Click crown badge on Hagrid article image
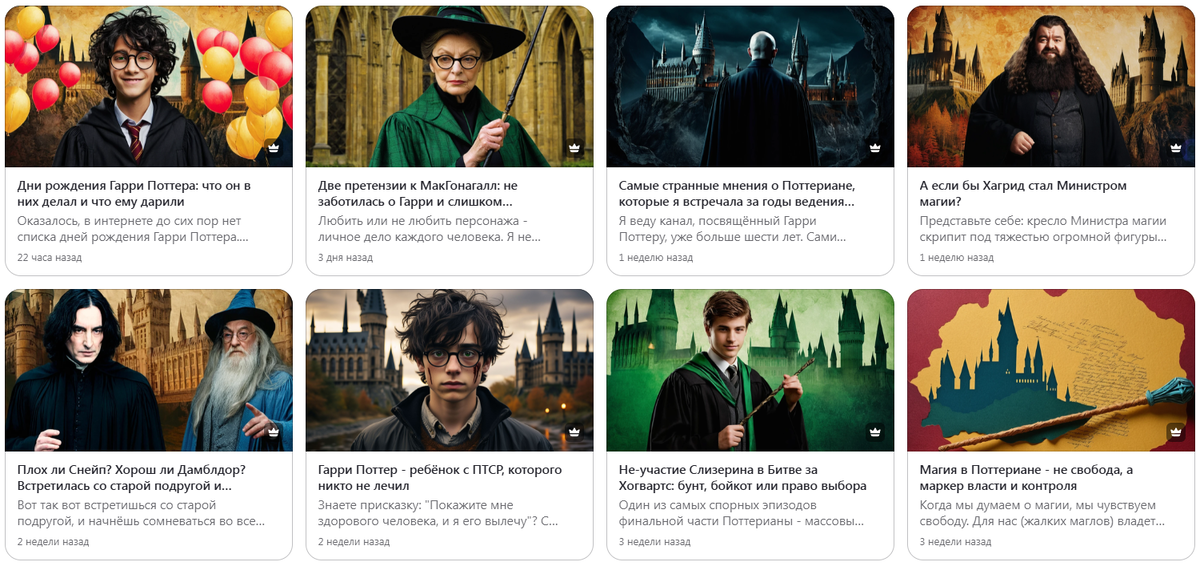1200x566 pixels. (x=1176, y=148)
